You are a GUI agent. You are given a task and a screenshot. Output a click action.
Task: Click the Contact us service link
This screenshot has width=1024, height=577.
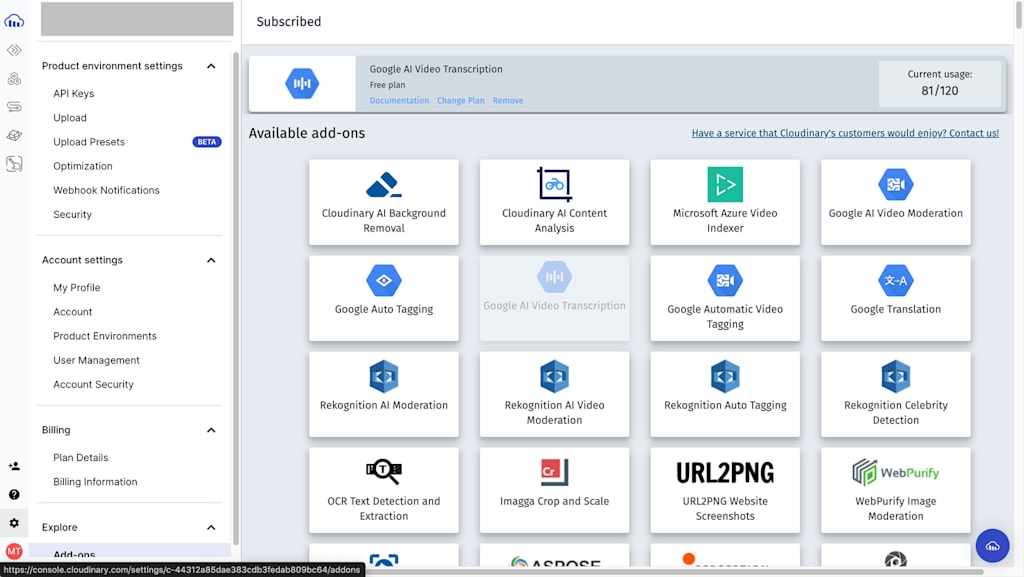tap(845, 133)
